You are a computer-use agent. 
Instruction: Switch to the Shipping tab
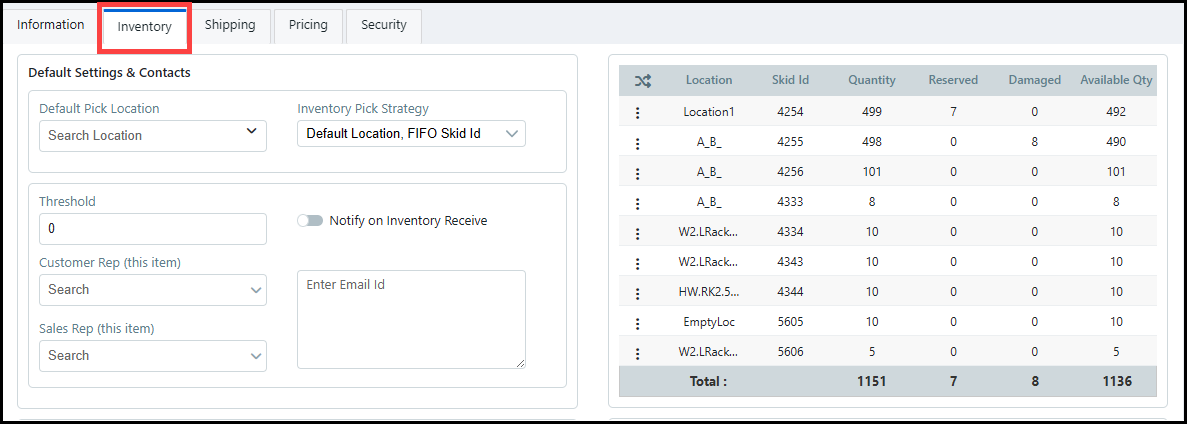[x=230, y=25]
